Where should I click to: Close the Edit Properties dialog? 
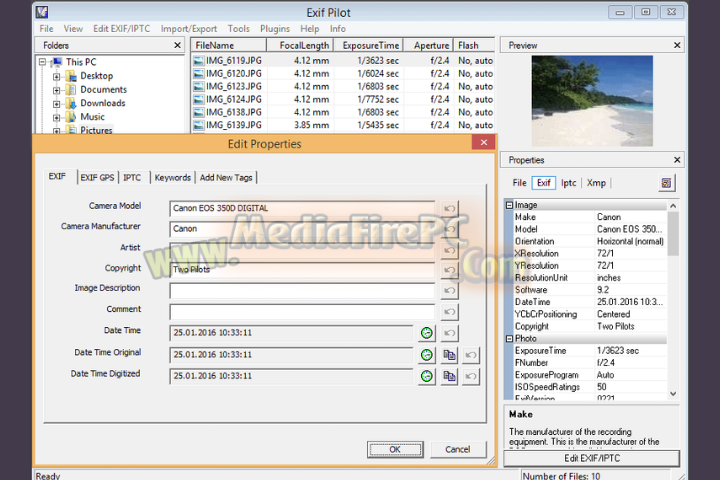(484, 142)
